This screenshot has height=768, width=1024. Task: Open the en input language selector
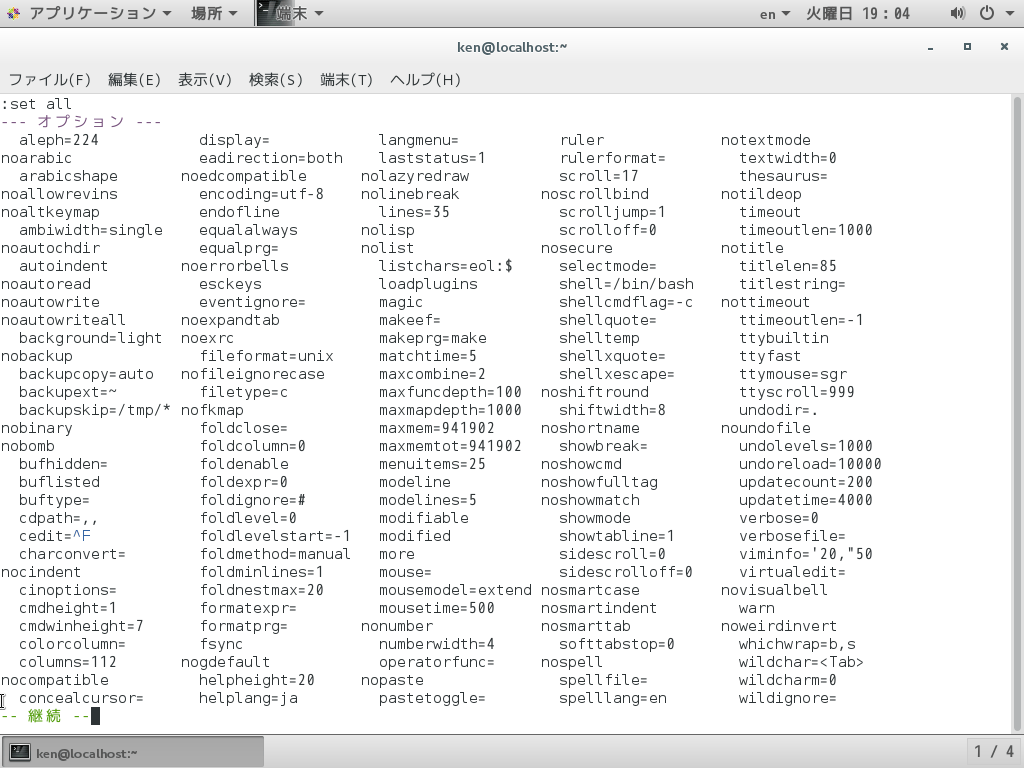[x=775, y=14]
